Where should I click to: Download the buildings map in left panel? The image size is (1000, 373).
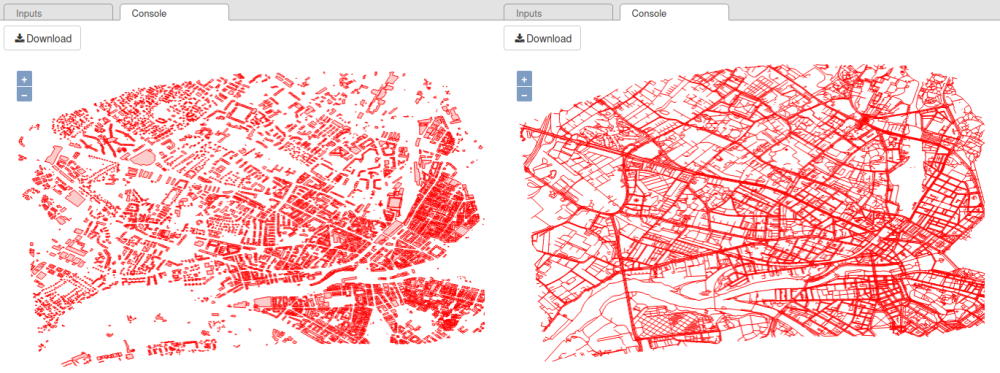click(43, 38)
